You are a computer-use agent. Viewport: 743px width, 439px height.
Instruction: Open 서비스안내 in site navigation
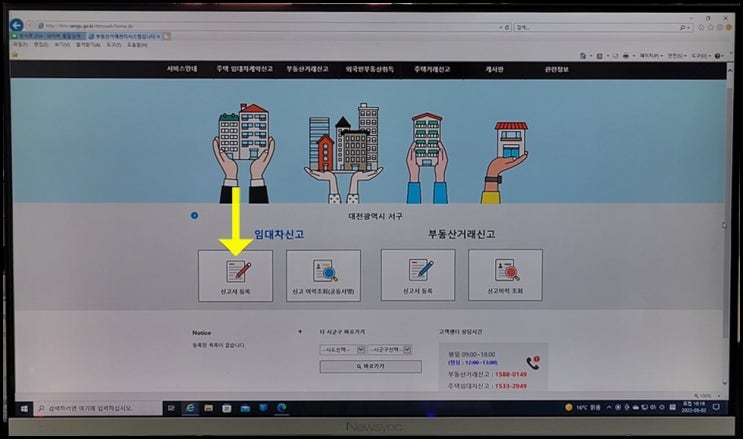182,69
